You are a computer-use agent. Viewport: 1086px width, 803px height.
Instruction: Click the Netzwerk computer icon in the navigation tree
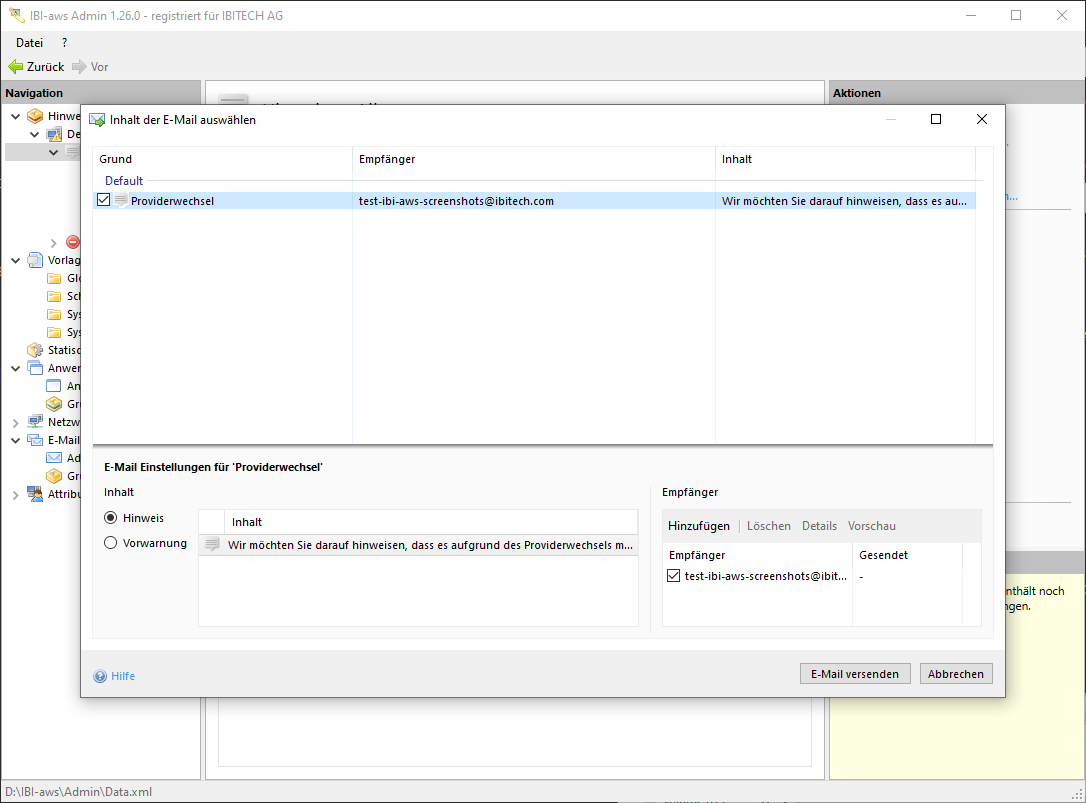click(x=35, y=422)
